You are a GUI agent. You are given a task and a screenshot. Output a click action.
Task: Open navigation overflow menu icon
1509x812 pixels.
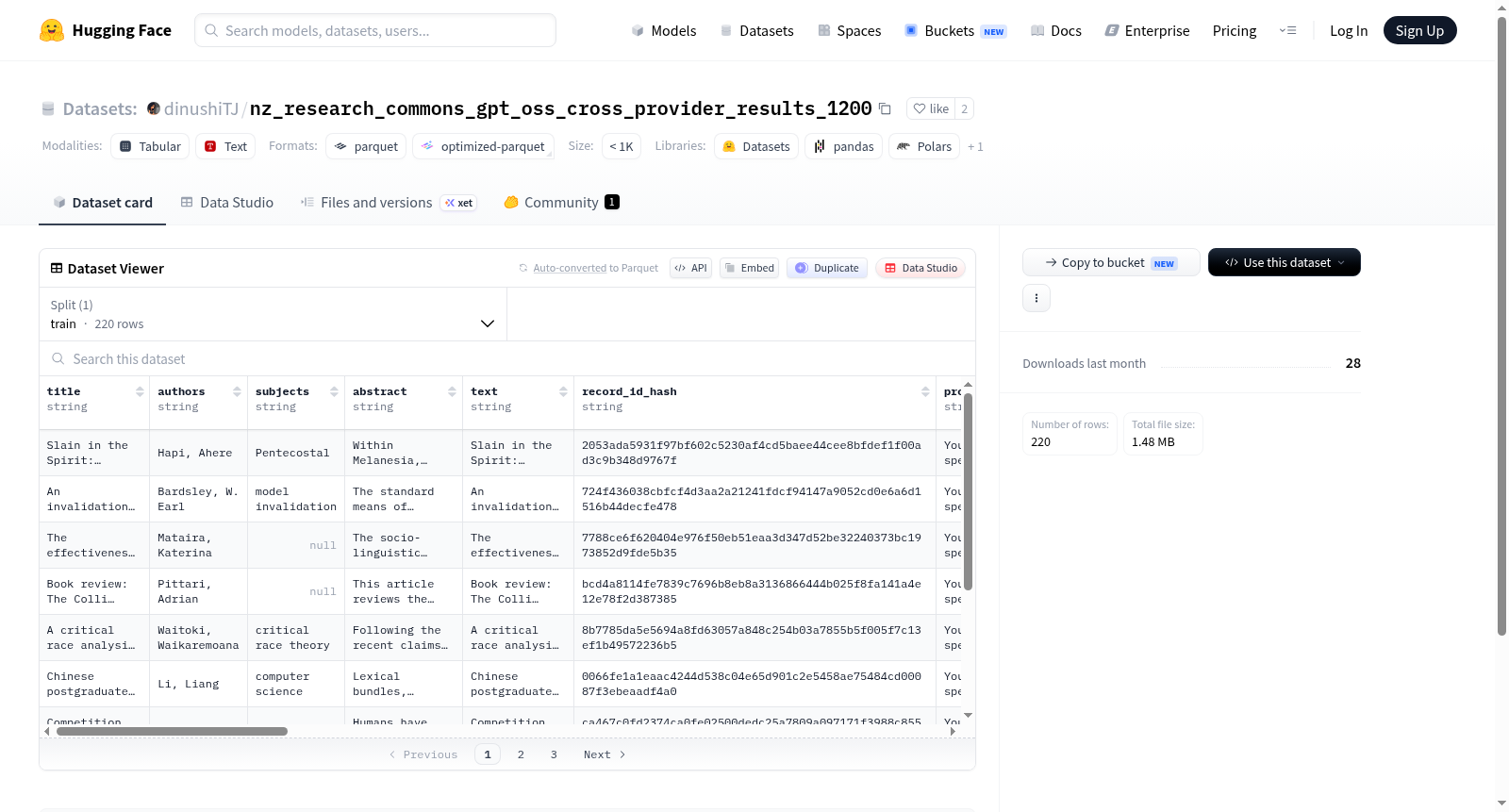click(1287, 30)
